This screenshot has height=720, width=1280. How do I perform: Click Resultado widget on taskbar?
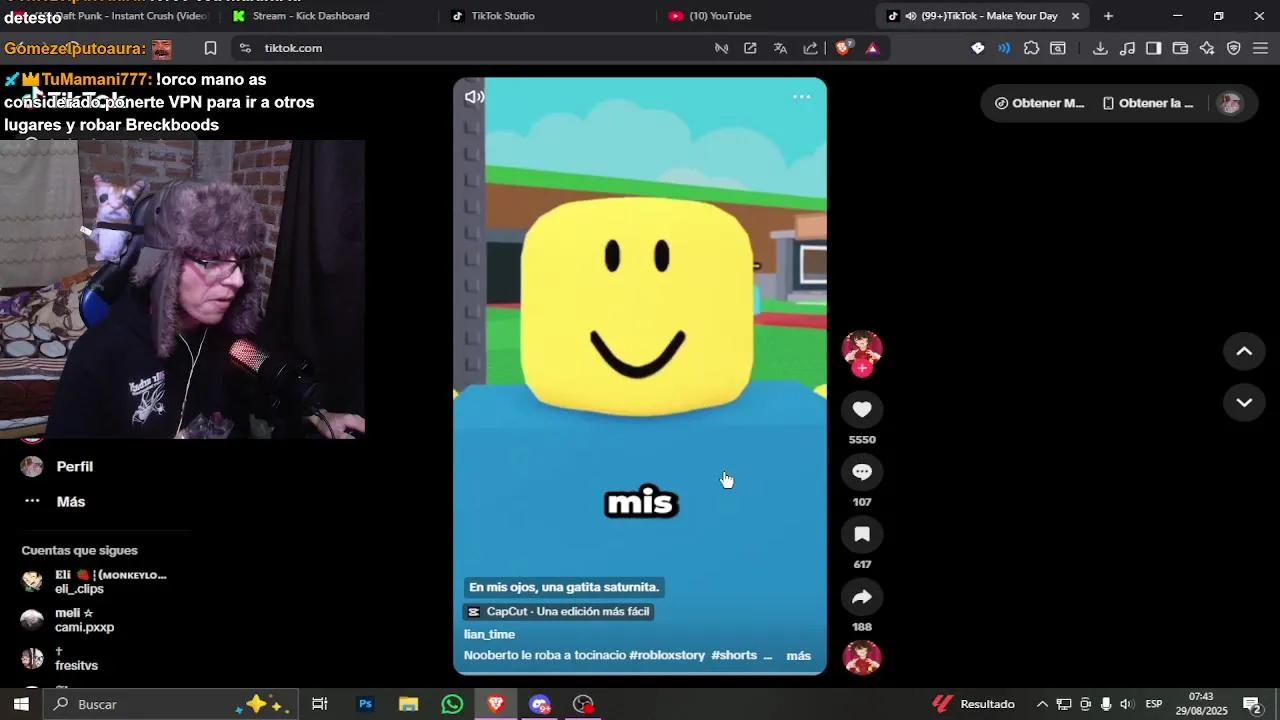(x=974, y=704)
